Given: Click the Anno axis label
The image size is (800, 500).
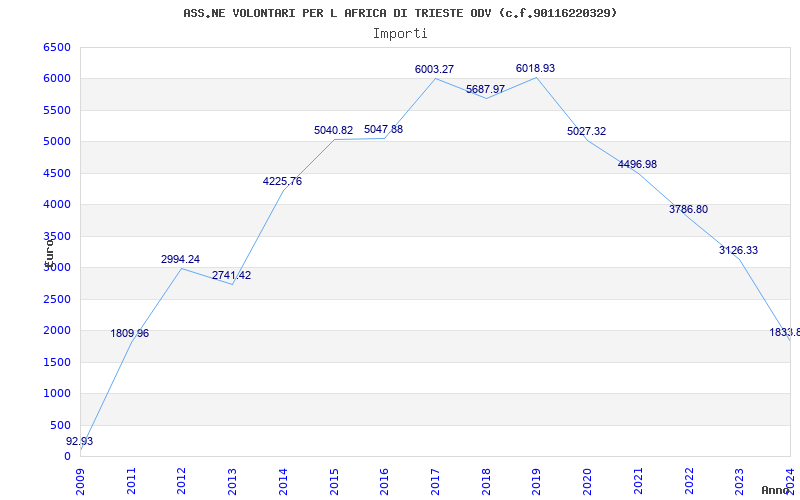Looking at the screenshot, I should click(775, 490).
